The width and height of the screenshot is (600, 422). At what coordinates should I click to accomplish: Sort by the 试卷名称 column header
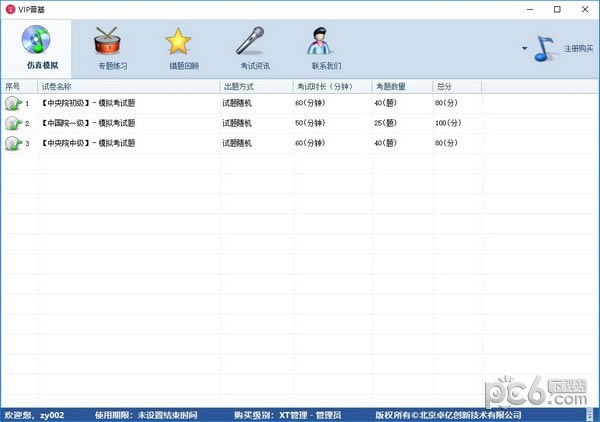(128, 86)
